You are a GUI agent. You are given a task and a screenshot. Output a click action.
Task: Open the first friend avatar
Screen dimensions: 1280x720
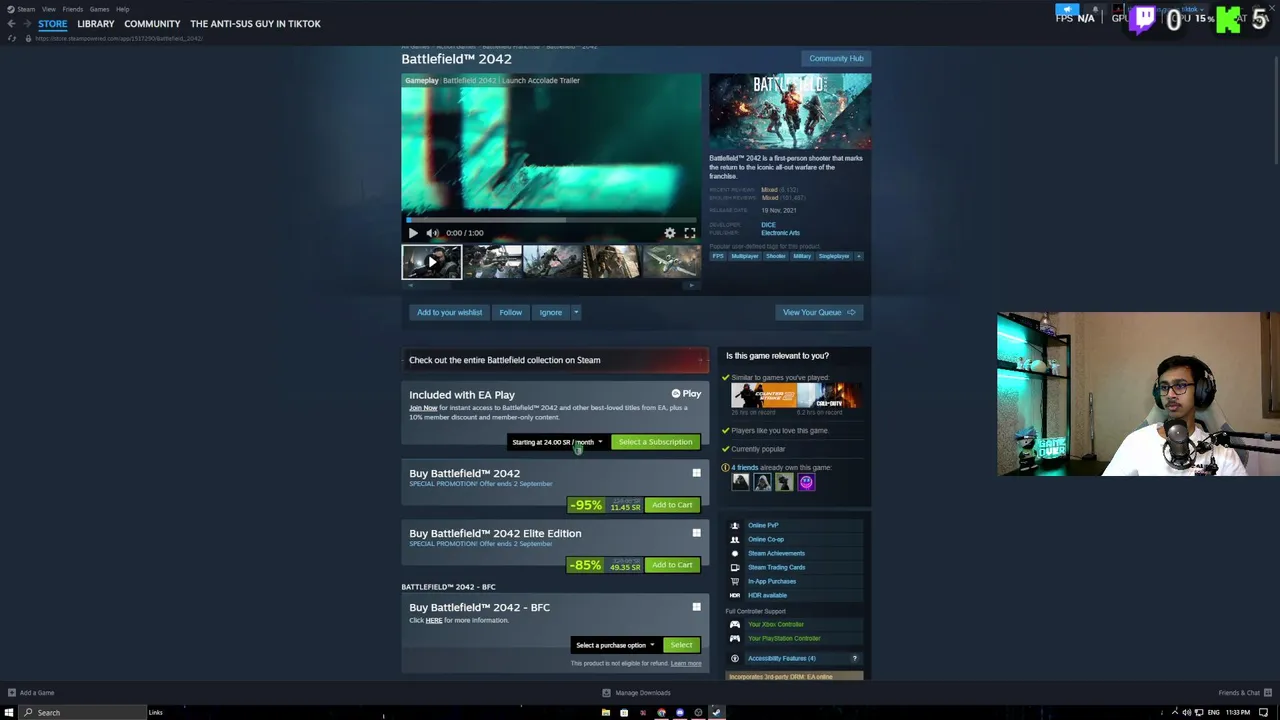point(740,483)
